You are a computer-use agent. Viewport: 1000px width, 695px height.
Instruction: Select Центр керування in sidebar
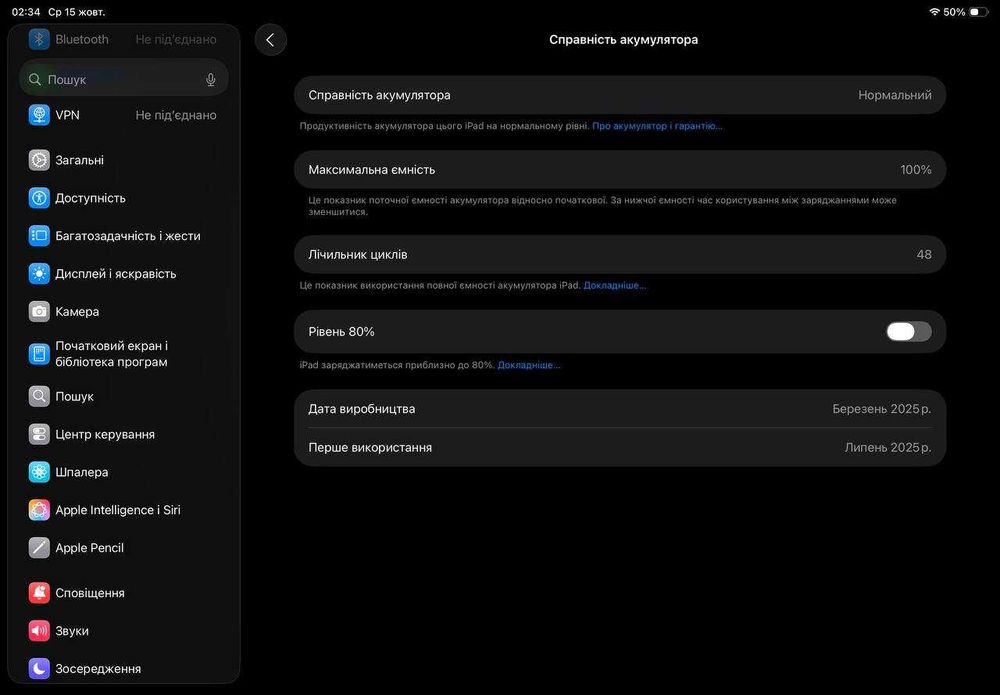(105, 434)
